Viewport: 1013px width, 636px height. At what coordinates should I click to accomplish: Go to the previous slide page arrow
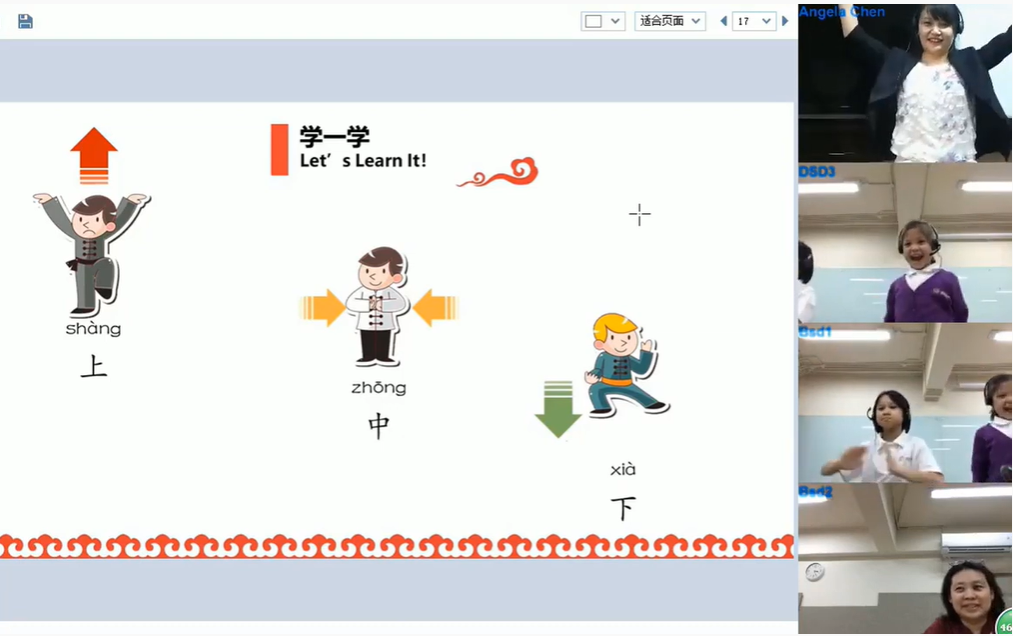(x=723, y=21)
